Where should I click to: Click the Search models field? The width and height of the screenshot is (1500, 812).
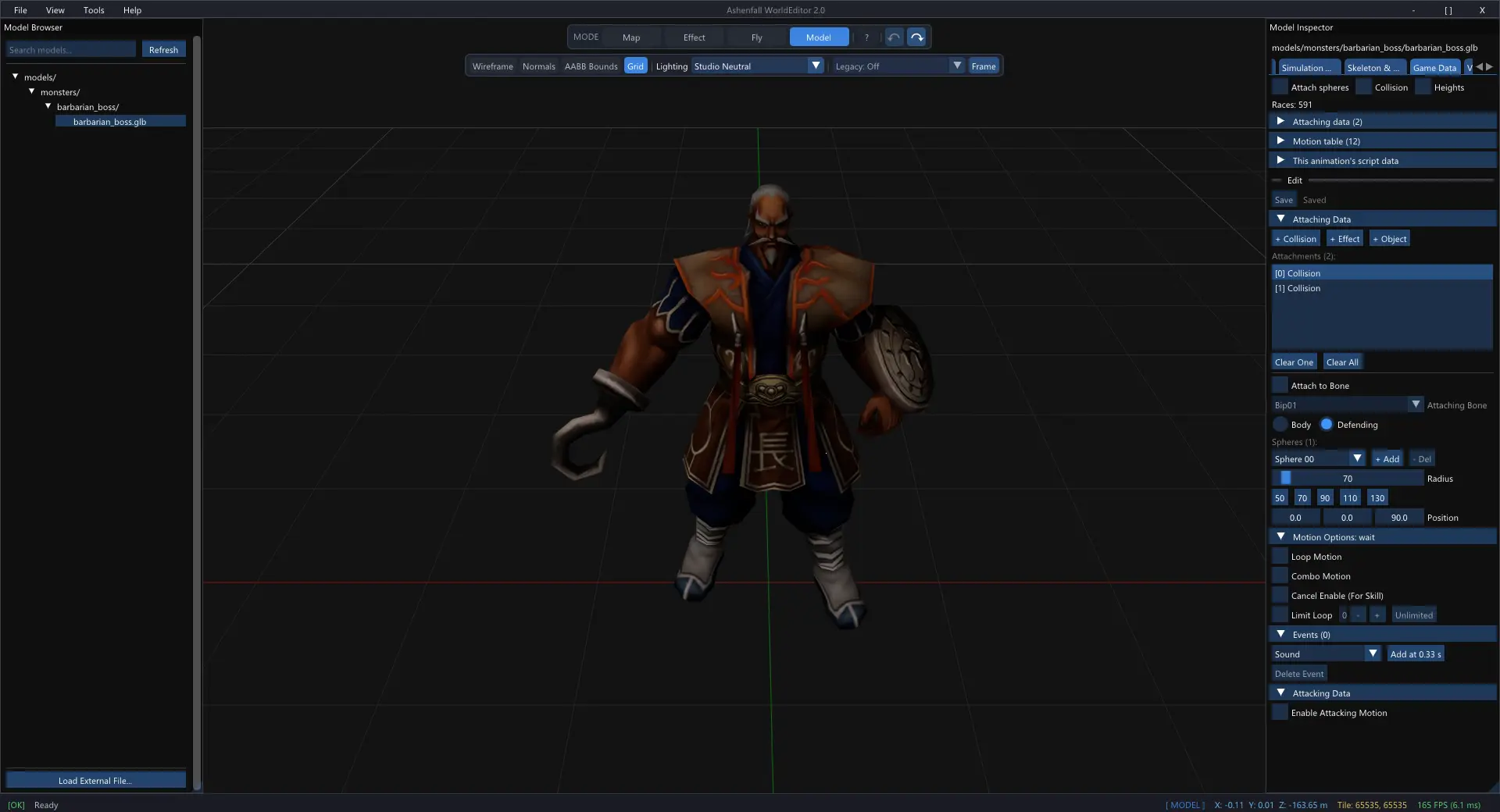71,49
